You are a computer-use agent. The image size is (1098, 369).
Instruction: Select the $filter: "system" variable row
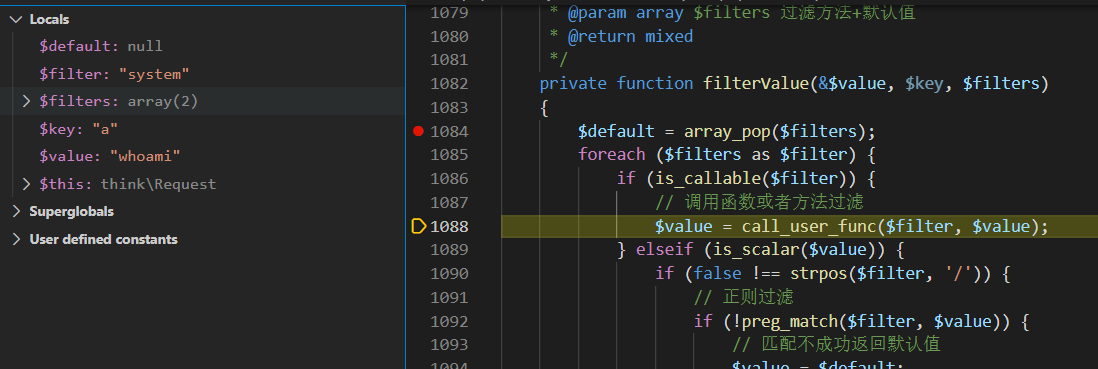click(x=202, y=74)
